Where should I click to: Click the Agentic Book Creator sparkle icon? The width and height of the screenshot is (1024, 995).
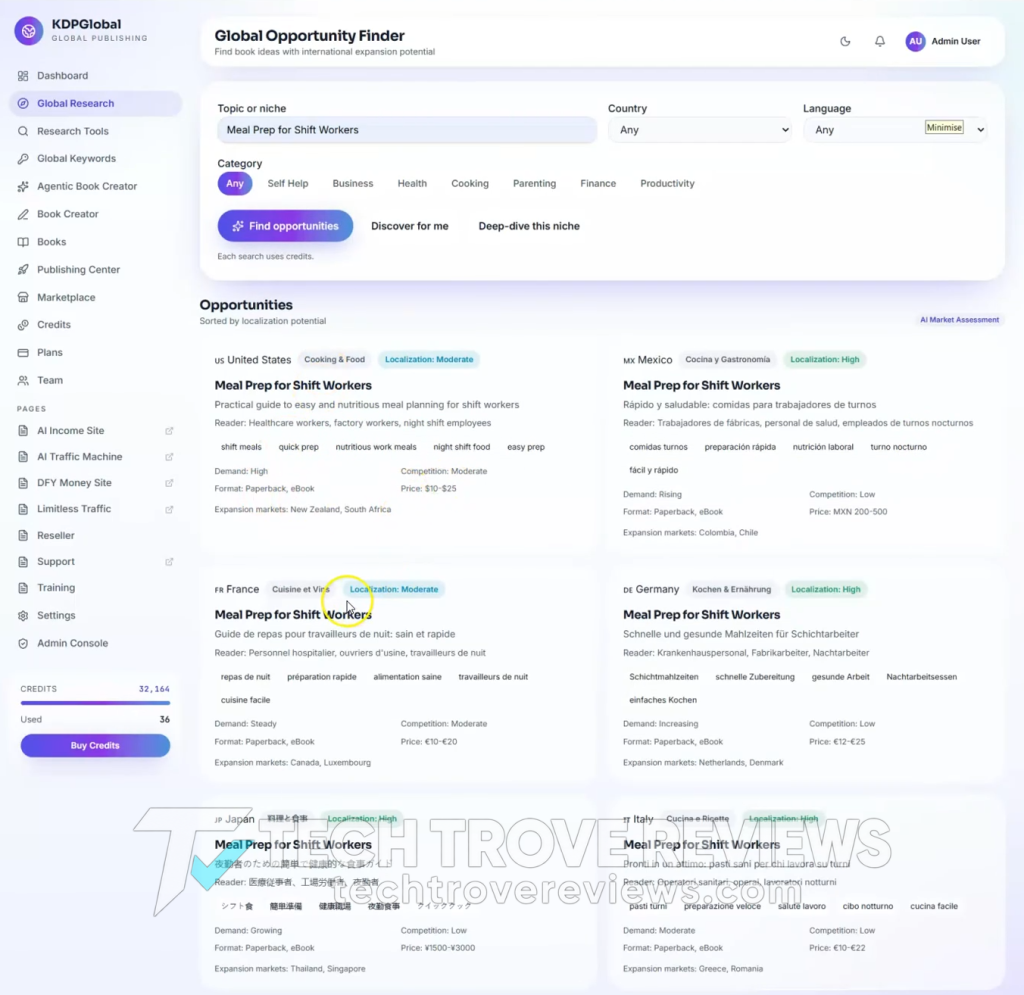(24, 186)
